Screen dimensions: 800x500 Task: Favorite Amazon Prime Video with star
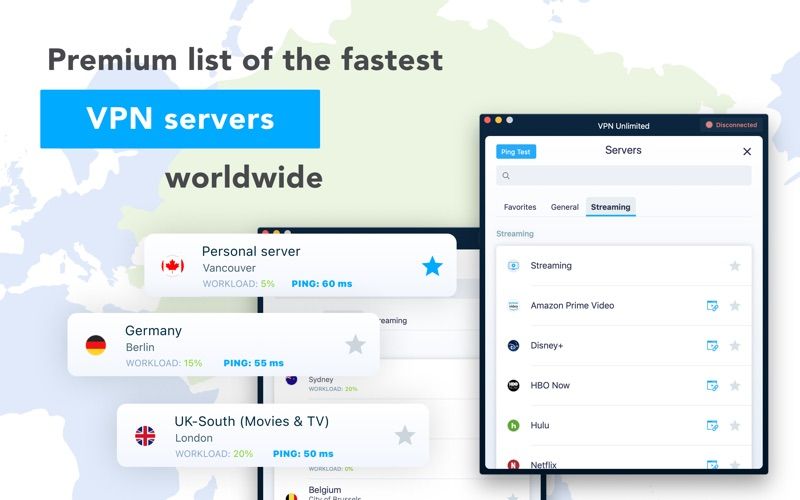pos(735,306)
